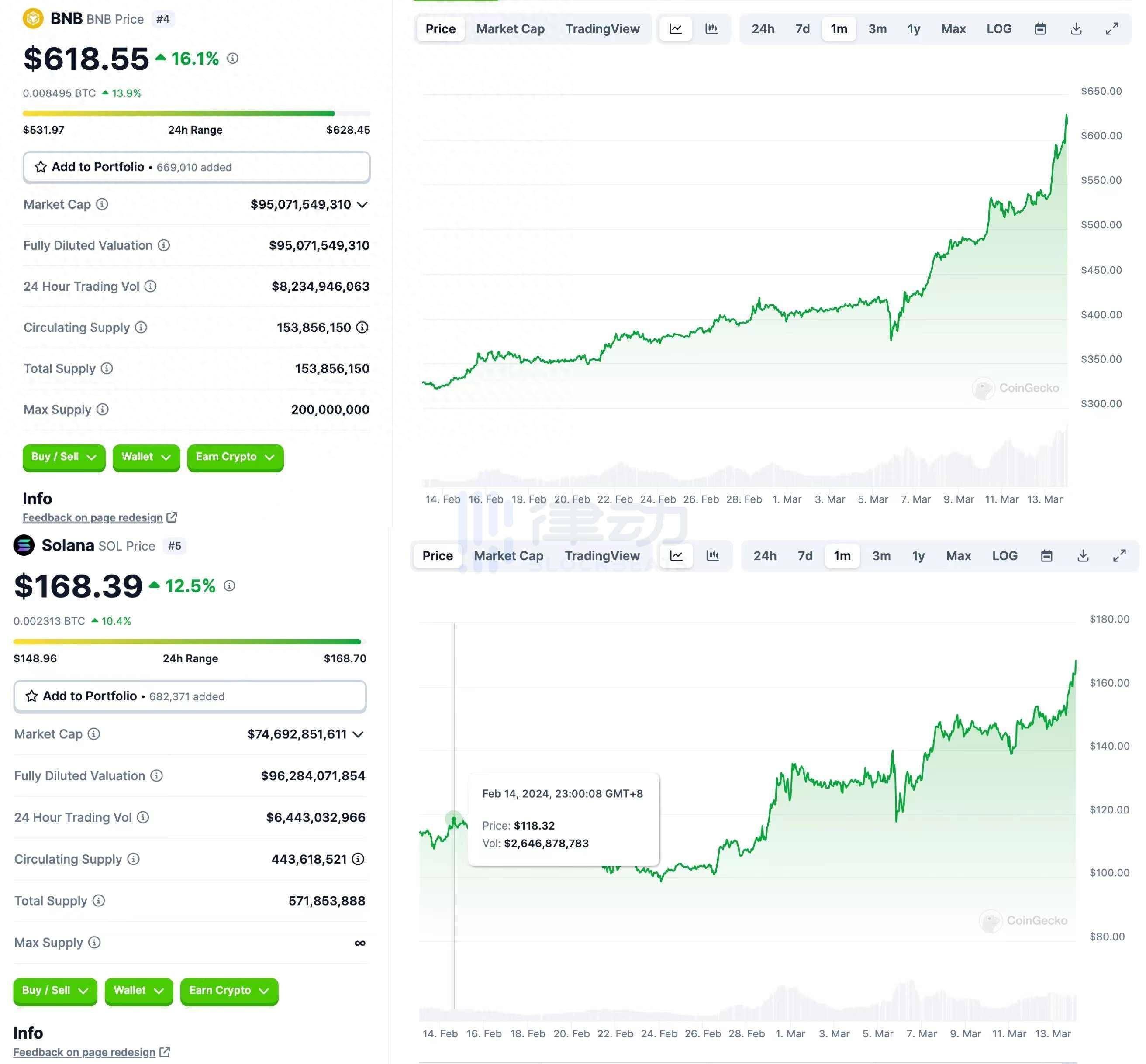Expand the BNB chart to fullscreen

(x=1112, y=29)
